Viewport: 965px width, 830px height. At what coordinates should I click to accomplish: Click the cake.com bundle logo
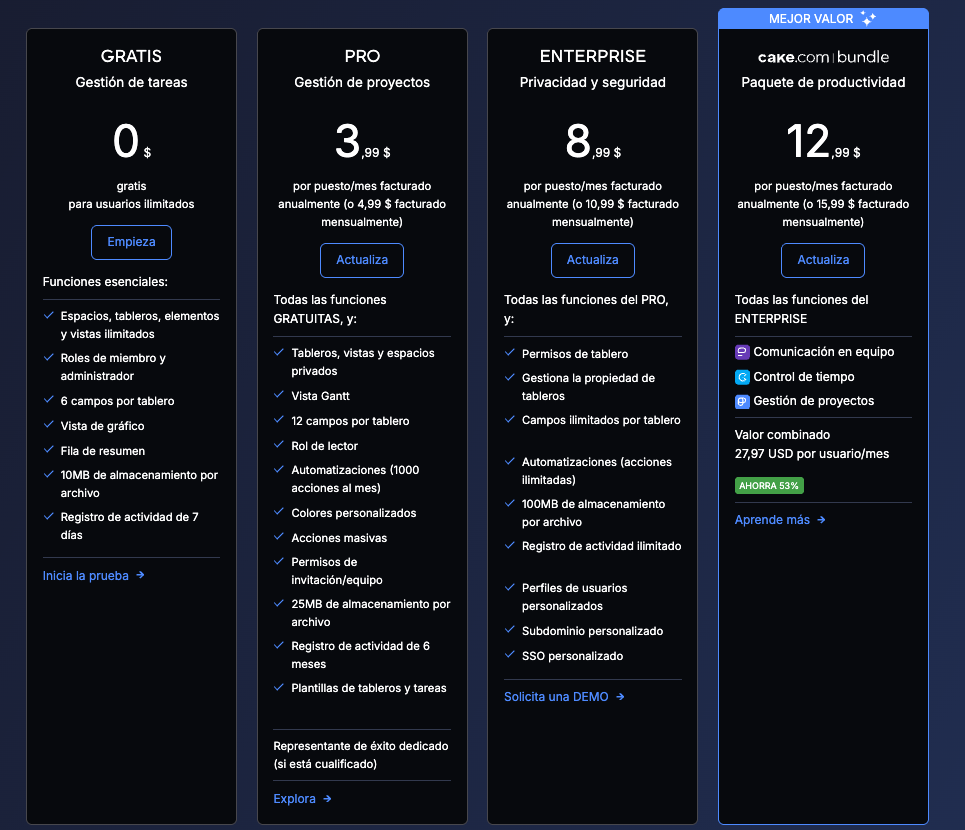[x=823, y=57]
